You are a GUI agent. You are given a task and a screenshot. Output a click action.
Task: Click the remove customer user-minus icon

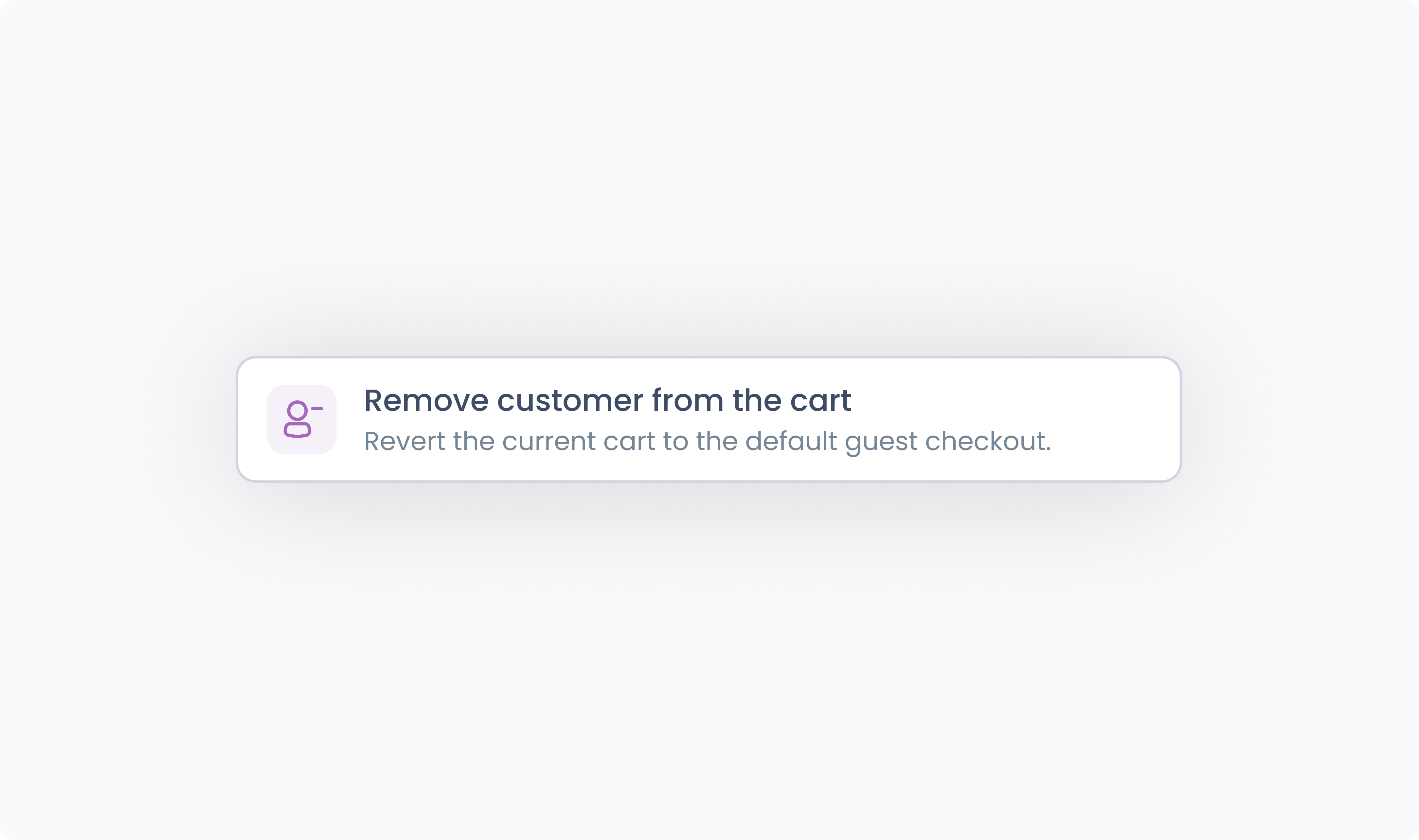[x=302, y=419]
